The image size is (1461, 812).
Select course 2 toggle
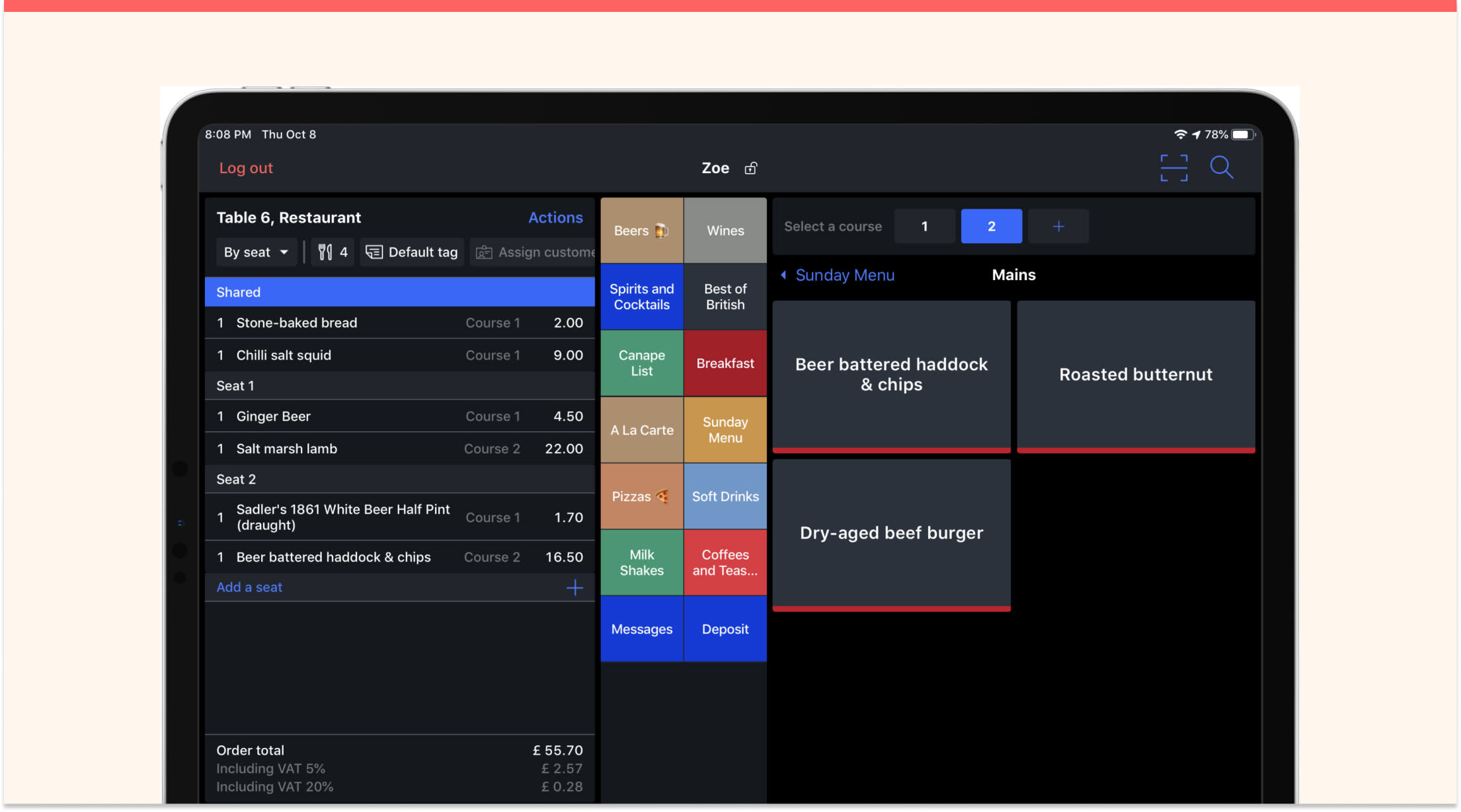990,227
